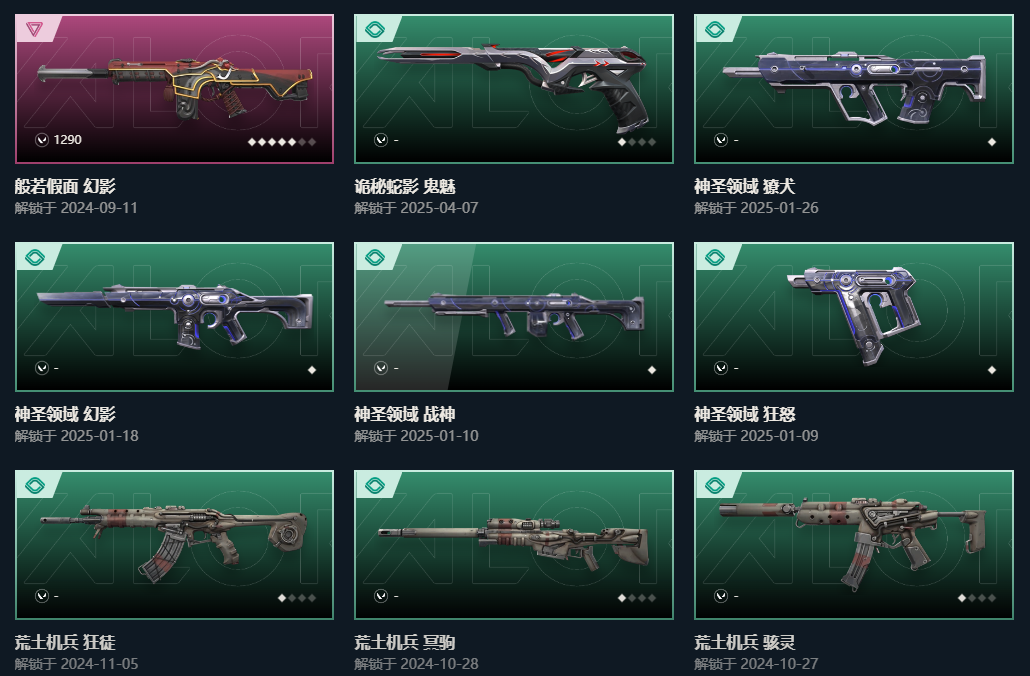Screen dimensions: 1030x676
Task: Select the 般若假面 幻影 weapon image
Action: point(175,87)
